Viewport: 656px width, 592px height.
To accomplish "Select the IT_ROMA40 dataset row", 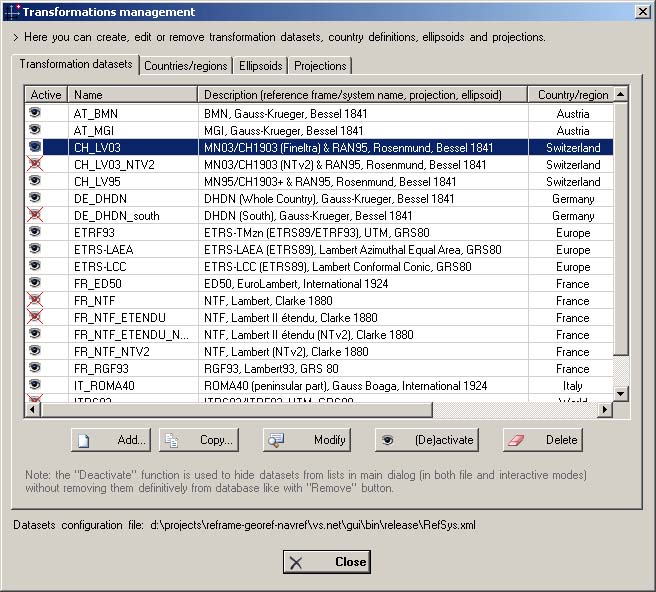I will [104, 386].
